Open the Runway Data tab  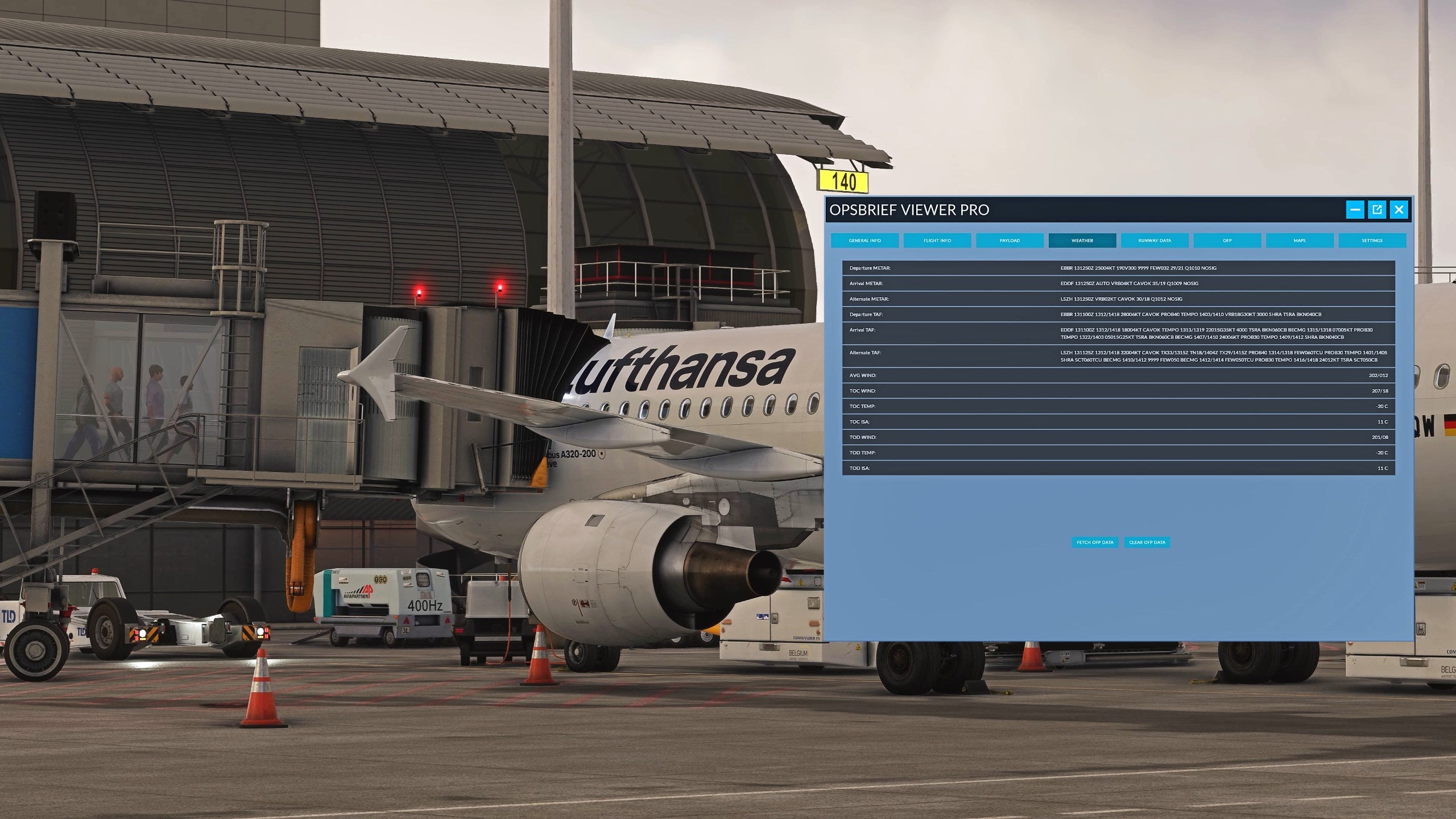(x=1154, y=241)
